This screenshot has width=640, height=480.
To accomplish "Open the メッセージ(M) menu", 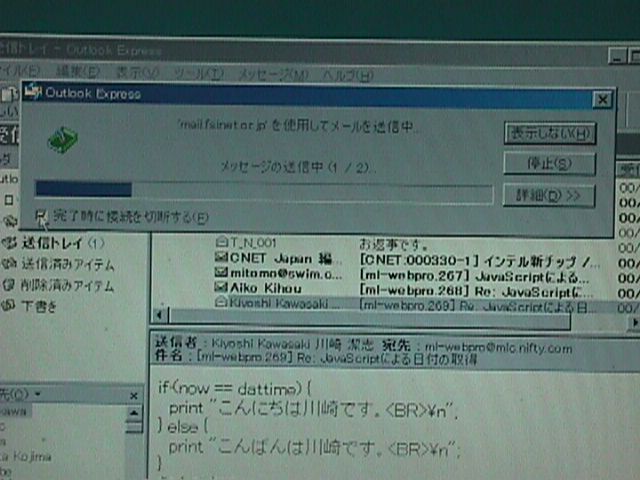I will (273, 75).
